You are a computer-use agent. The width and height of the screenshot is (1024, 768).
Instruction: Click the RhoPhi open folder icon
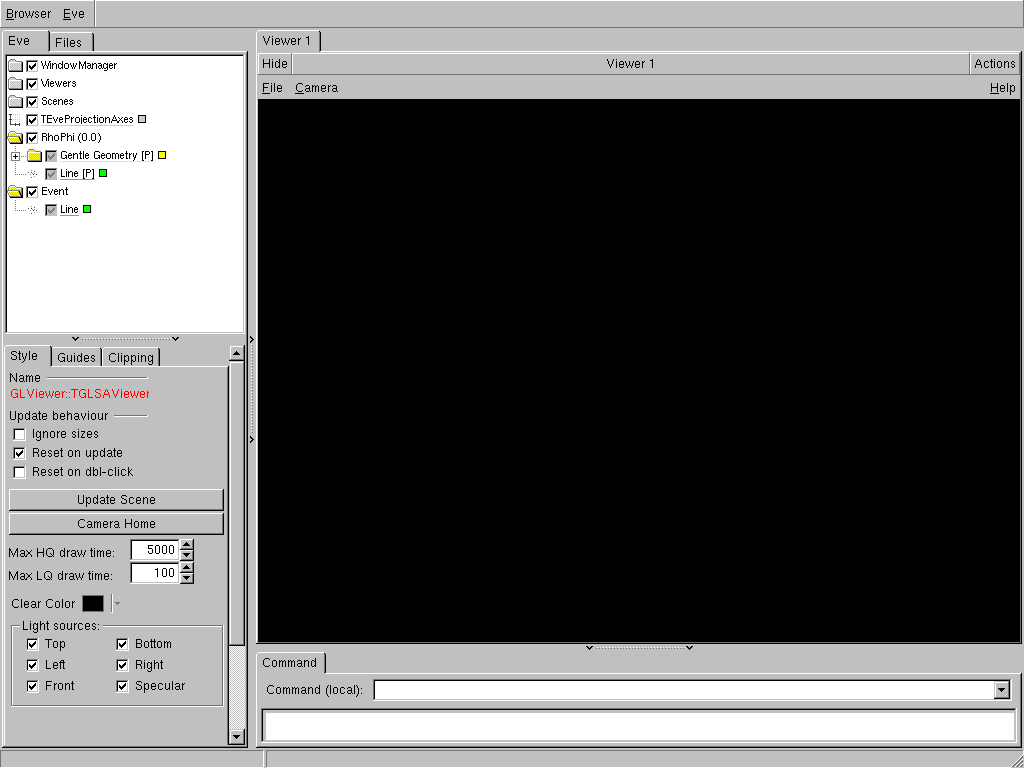click(15, 138)
